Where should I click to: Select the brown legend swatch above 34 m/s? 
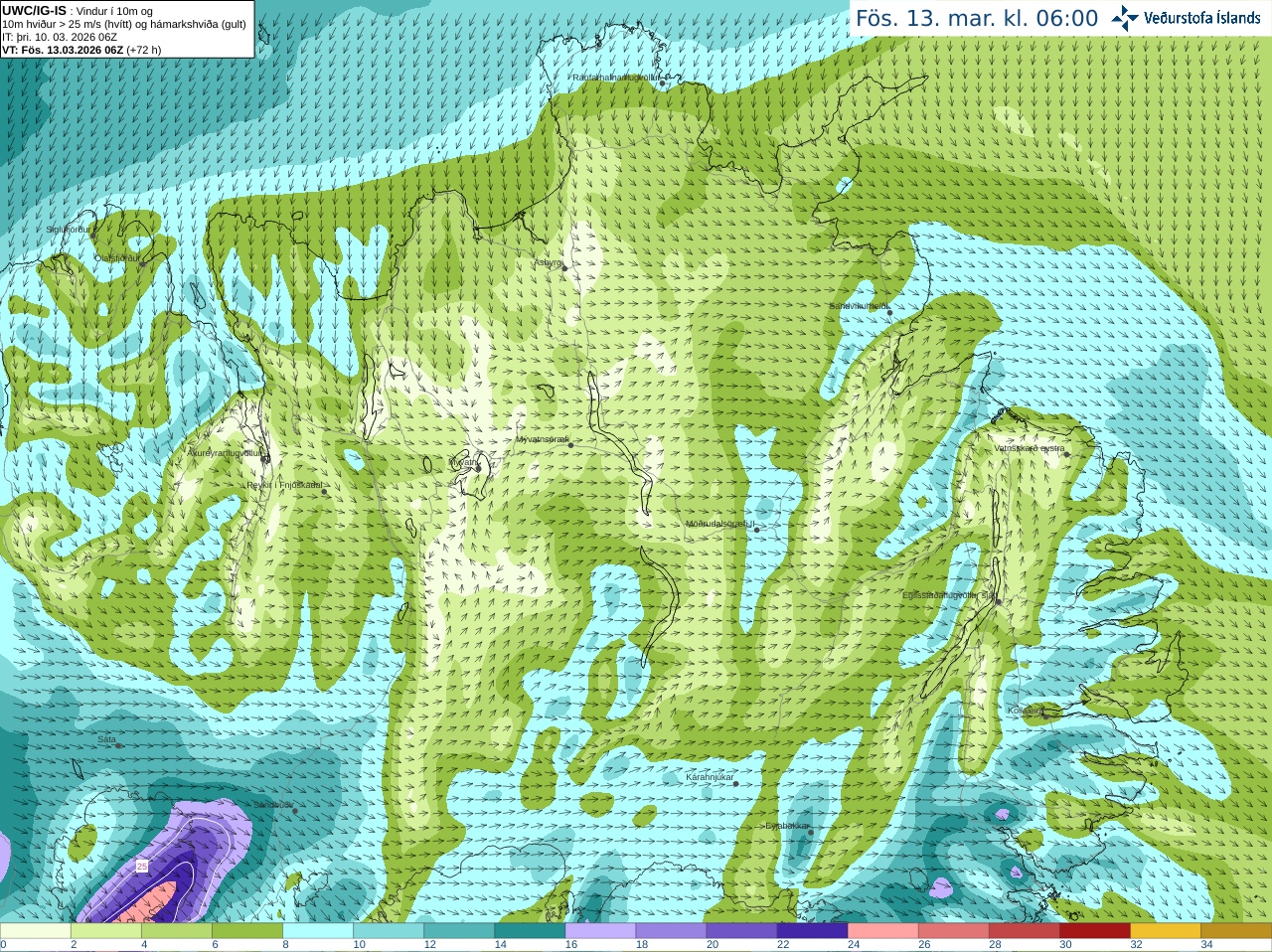click(1236, 931)
